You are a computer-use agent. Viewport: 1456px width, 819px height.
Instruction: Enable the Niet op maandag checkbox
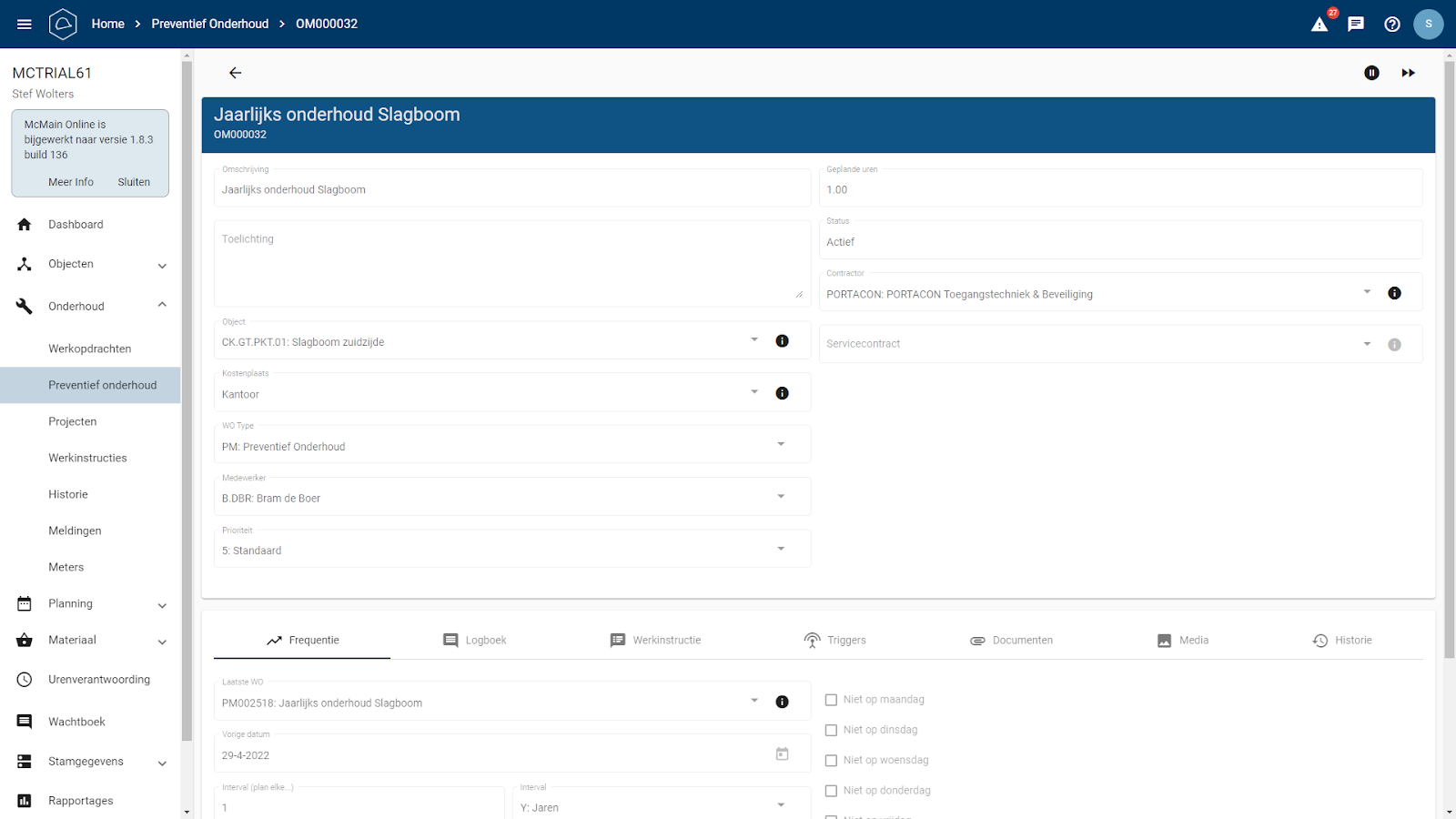coord(831,700)
